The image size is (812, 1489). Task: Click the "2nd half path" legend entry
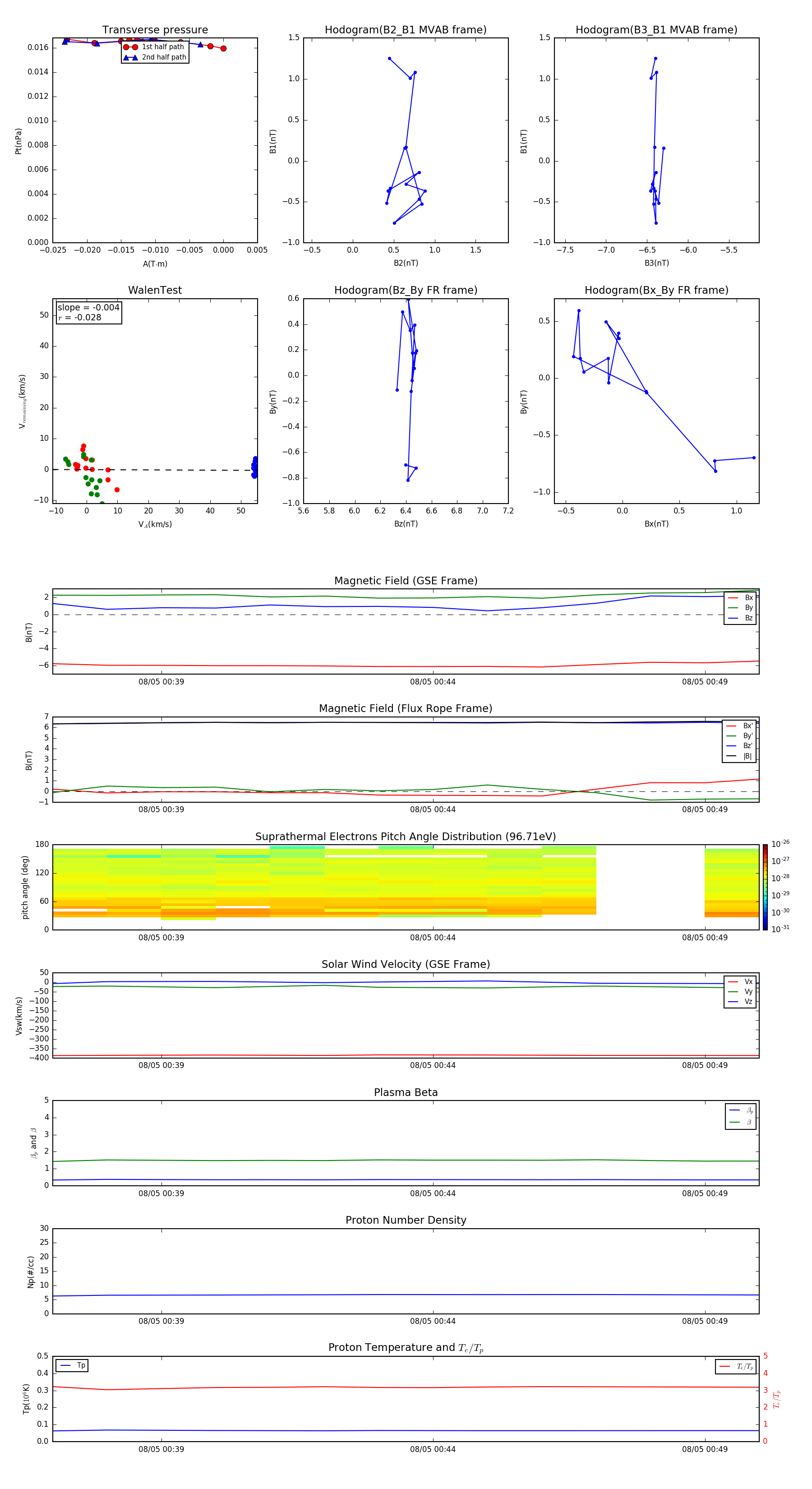tap(155, 57)
